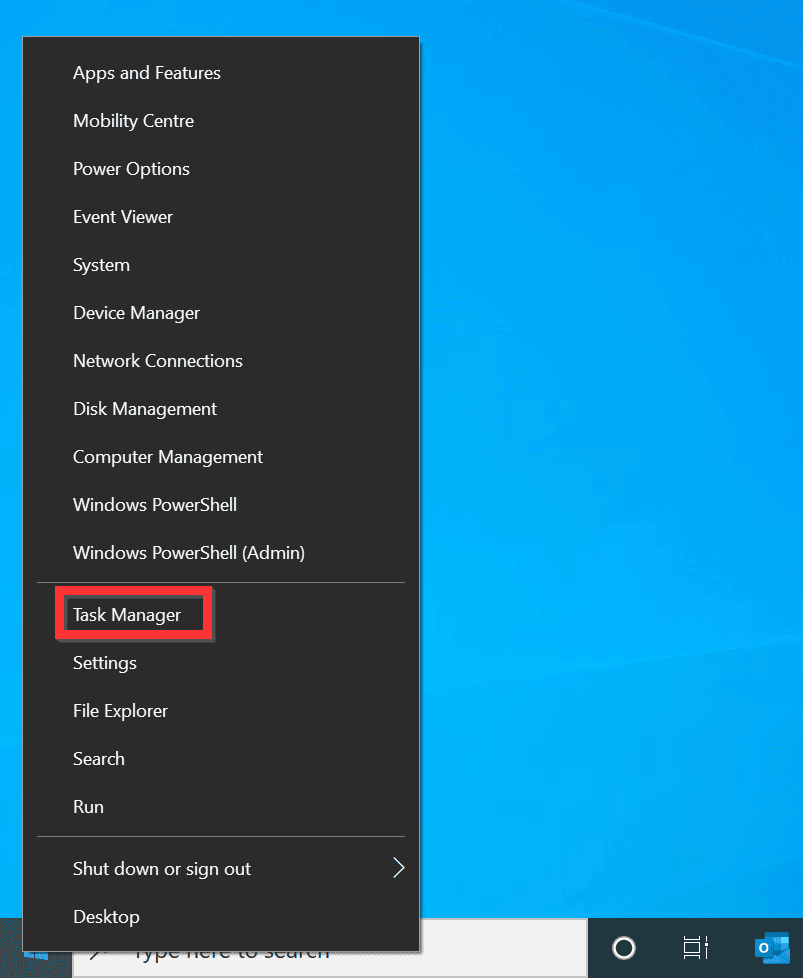Open Power Options
Screen dimensions: 803x978
(x=131, y=169)
